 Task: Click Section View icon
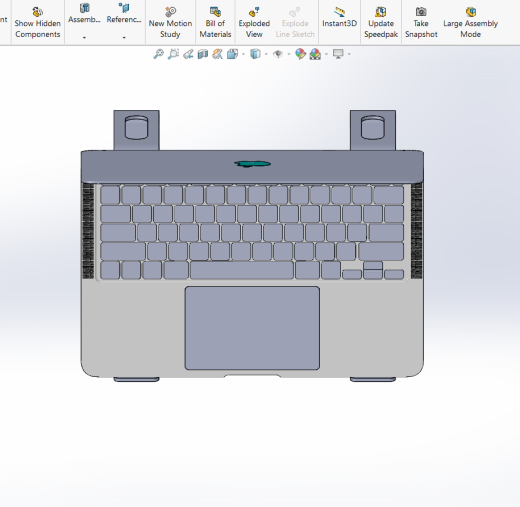tap(203, 54)
